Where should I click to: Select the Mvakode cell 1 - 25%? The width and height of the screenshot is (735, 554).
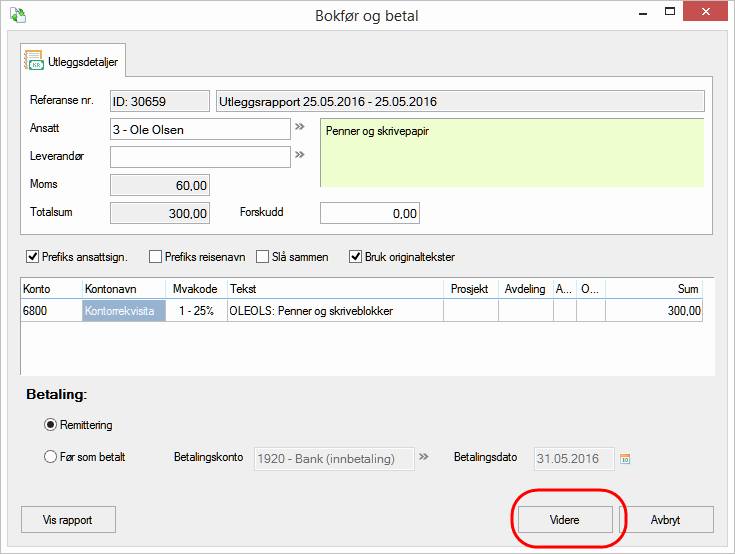point(195,311)
